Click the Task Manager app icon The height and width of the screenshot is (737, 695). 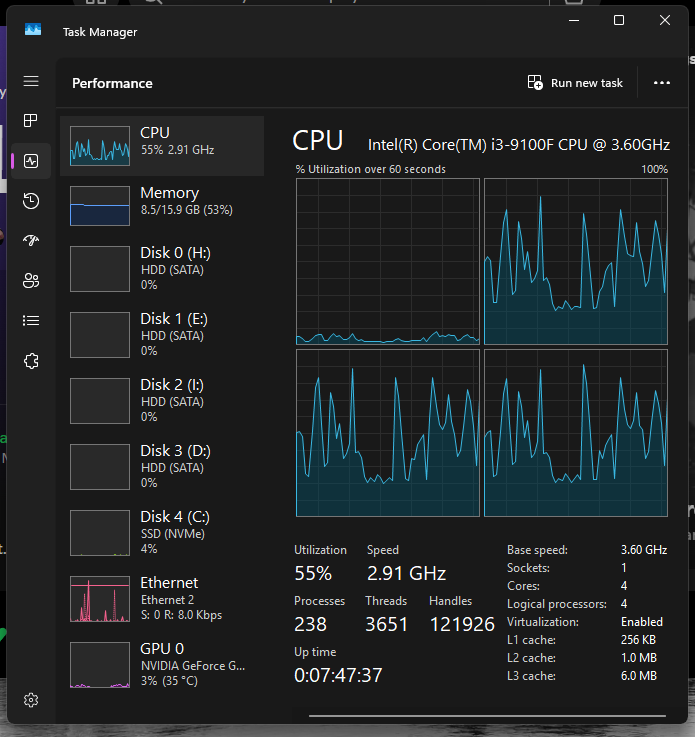(x=33, y=30)
